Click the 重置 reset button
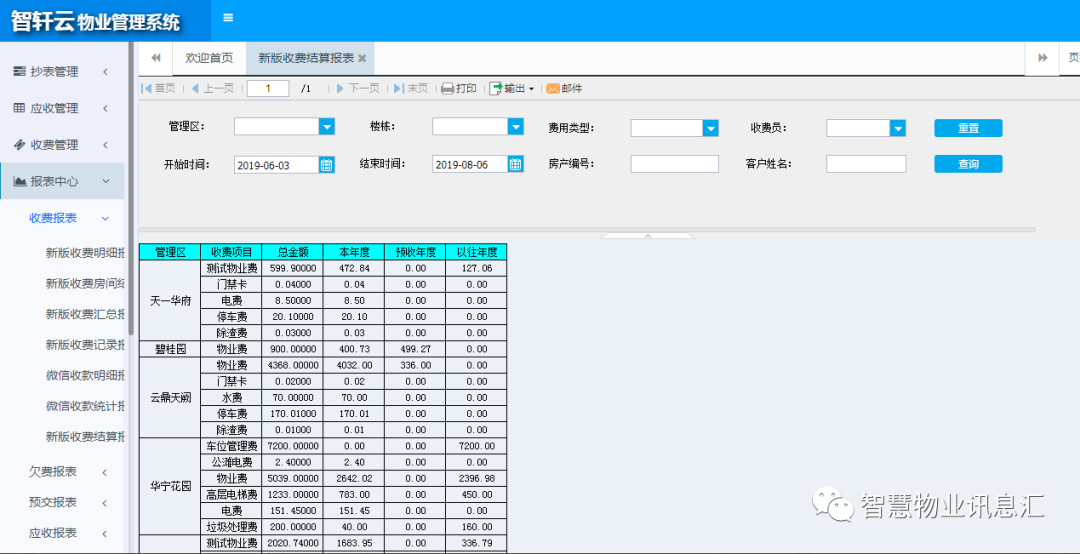The image size is (1080, 554). point(968,128)
